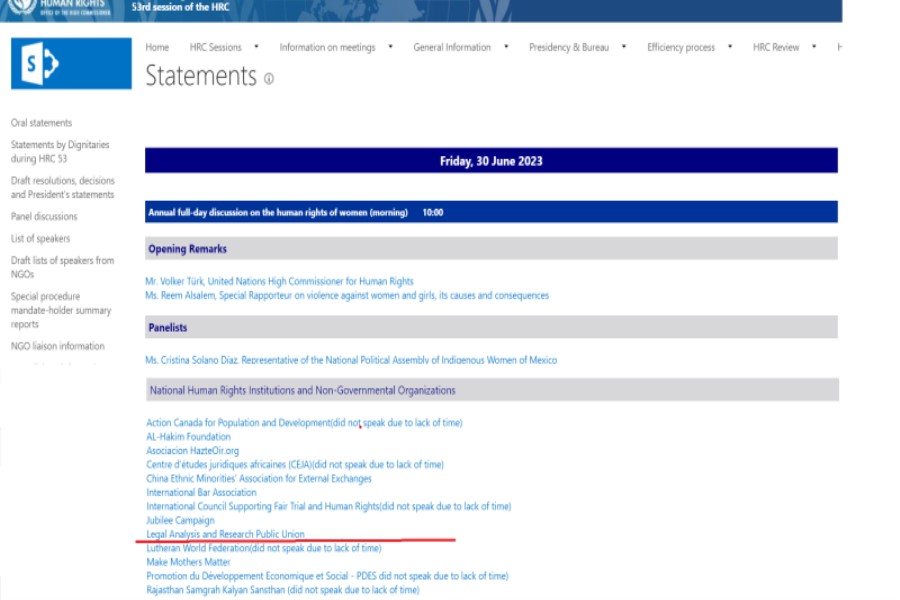Open Statements by Dignitaries during HRC 53
Viewport: 900px width, 600px height.
point(60,152)
